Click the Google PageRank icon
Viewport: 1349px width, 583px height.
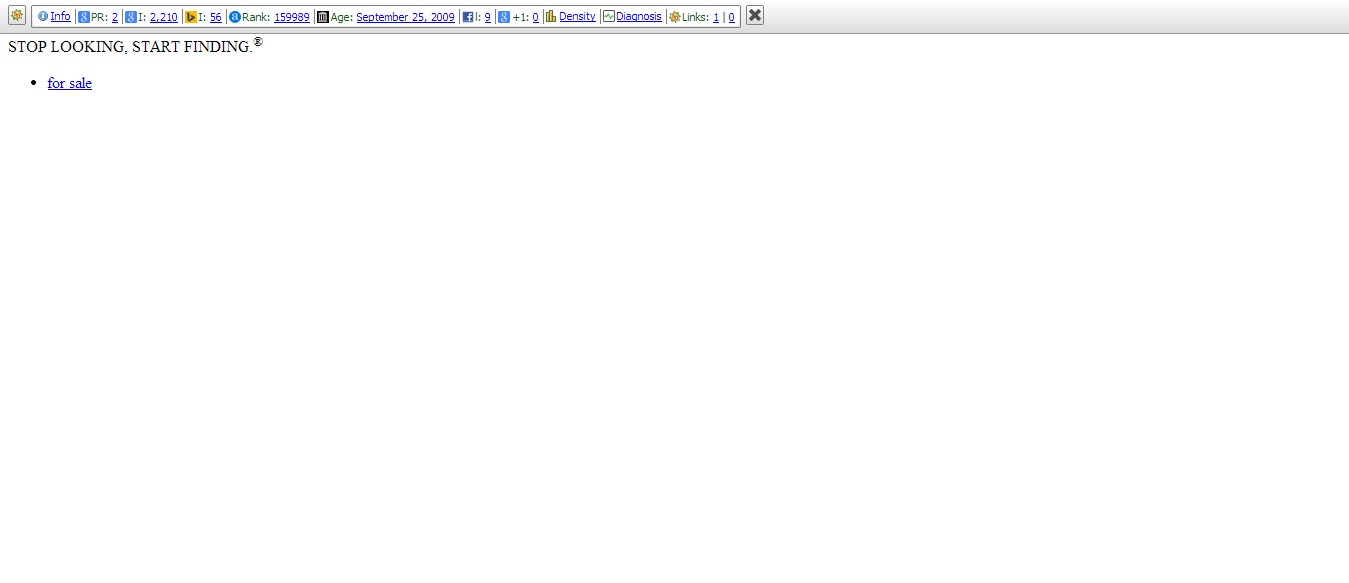click(x=84, y=17)
